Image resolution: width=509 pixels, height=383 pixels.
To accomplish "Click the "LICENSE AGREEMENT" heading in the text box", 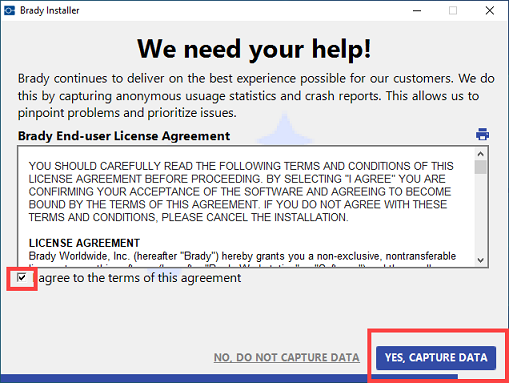I will point(84,243).
